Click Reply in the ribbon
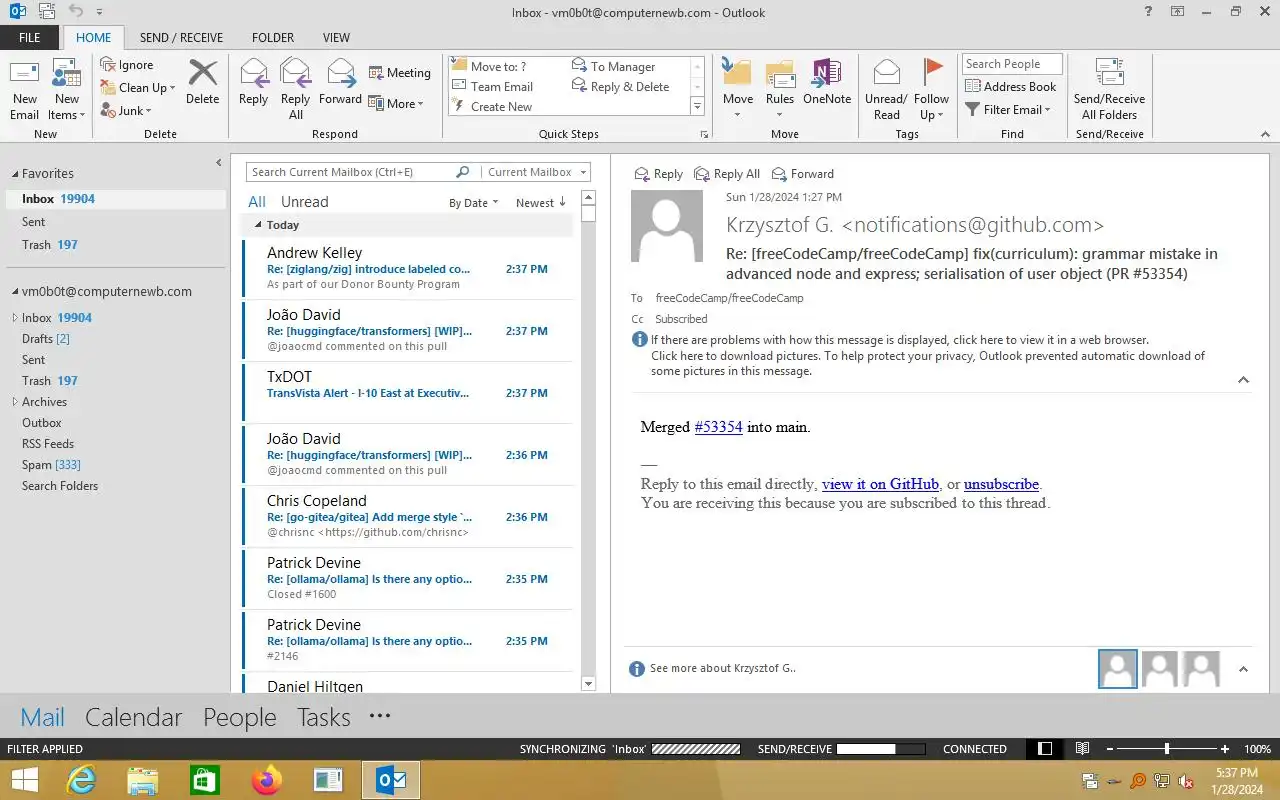This screenshot has height=800, width=1280. coord(253,82)
